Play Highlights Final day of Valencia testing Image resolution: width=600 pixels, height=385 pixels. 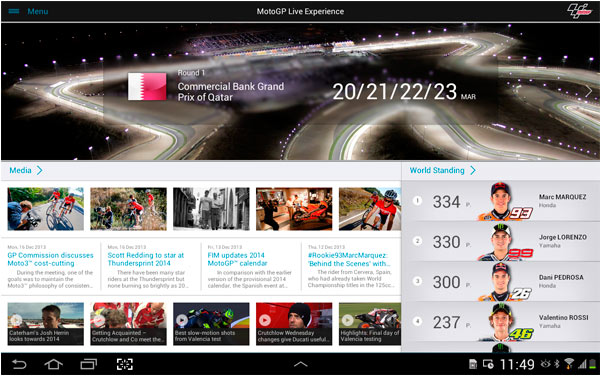tap(370, 324)
